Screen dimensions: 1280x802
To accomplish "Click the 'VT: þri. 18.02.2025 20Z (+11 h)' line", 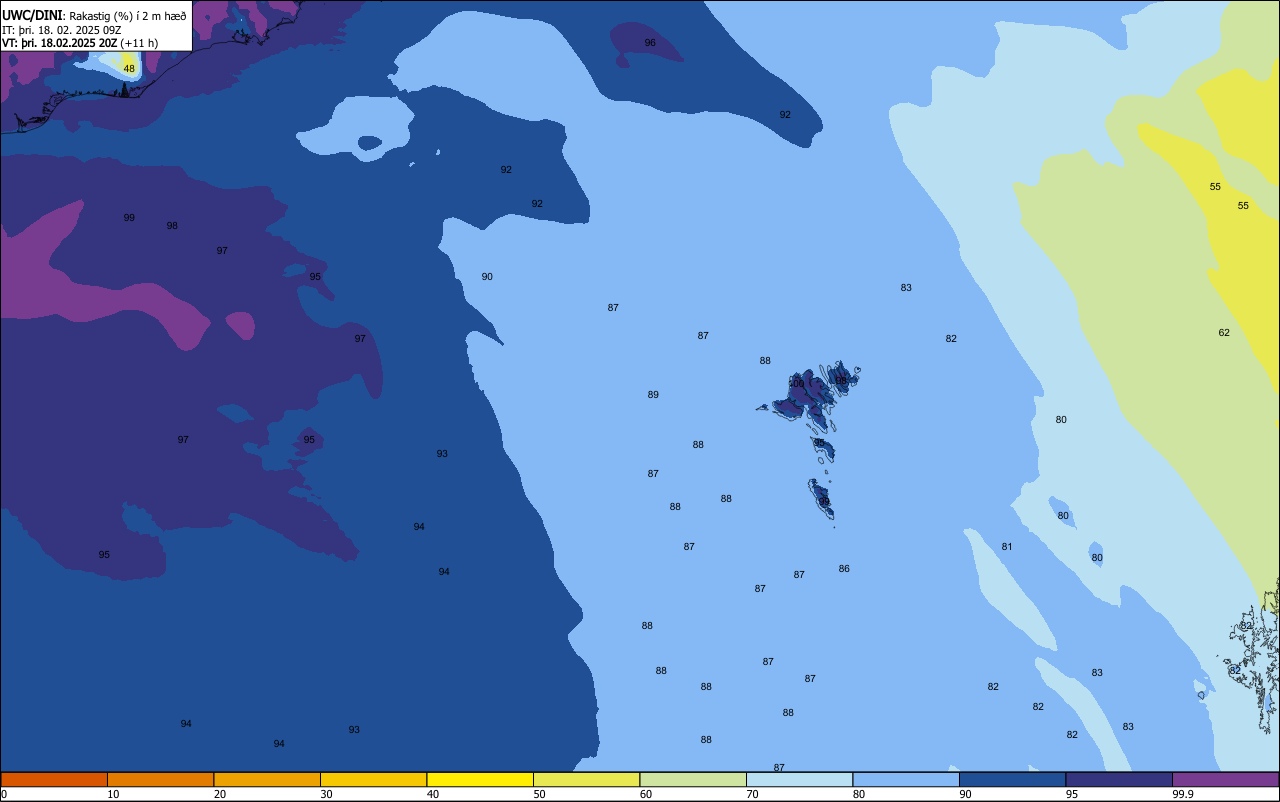I will 80,43.
